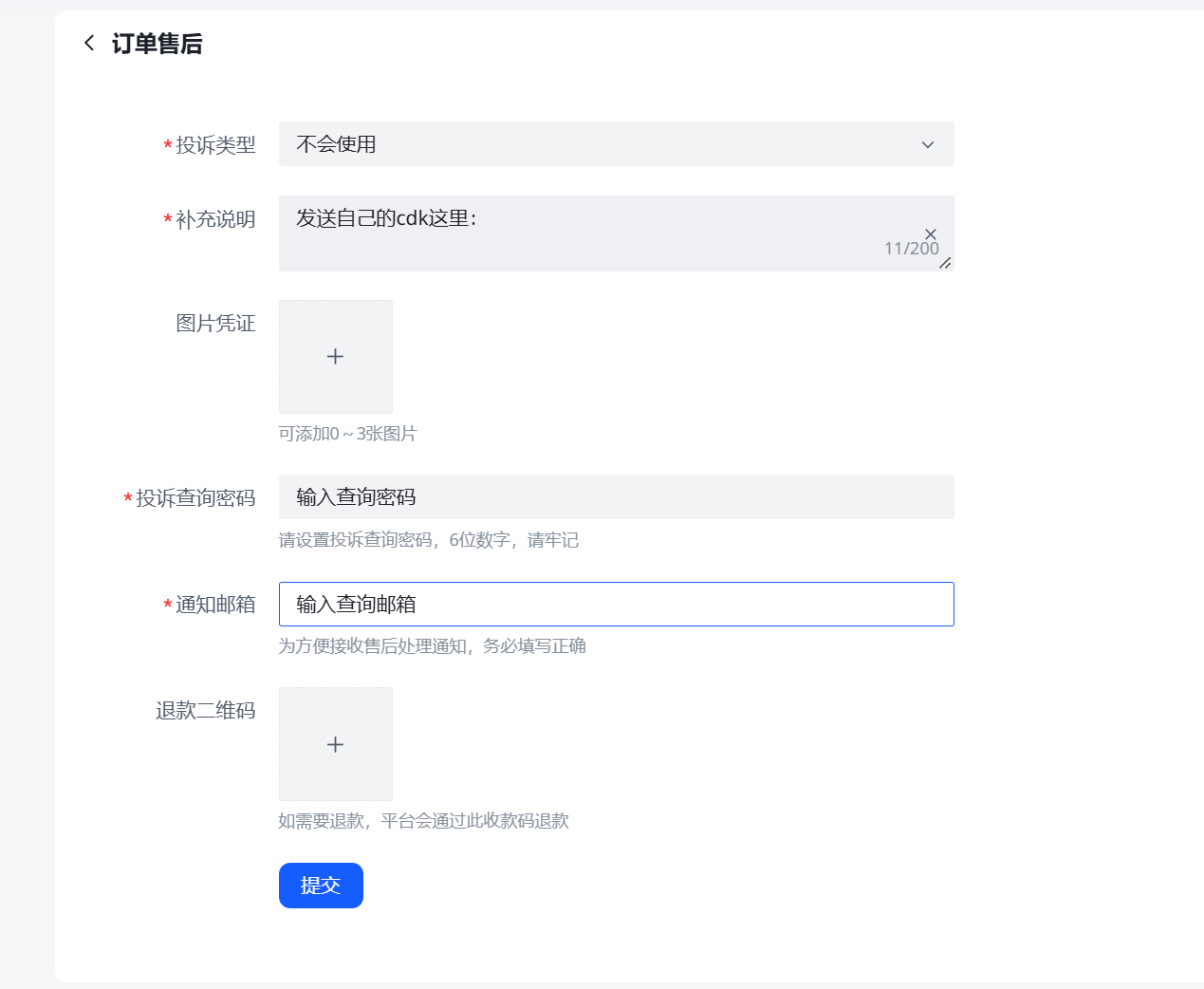
Task: Clear the 补充说明 text with the X icon
Action: [931, 233]
